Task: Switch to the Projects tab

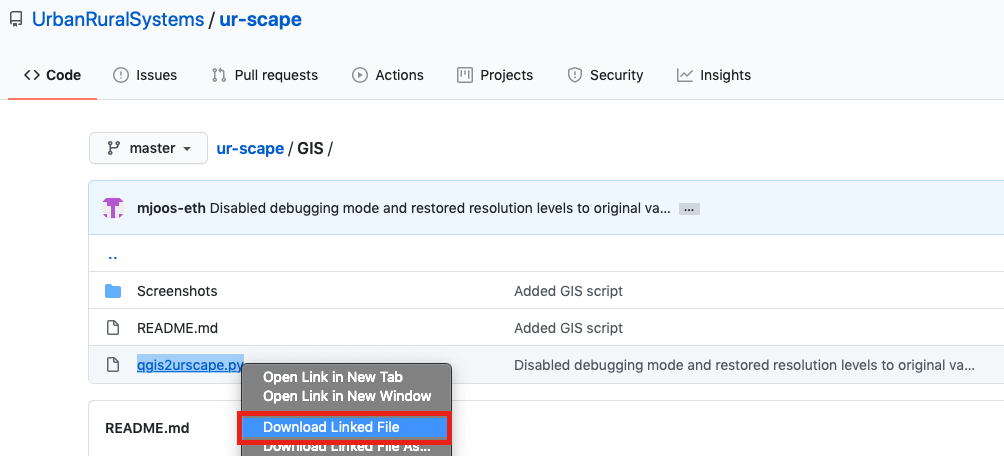Action: [494, 75]
